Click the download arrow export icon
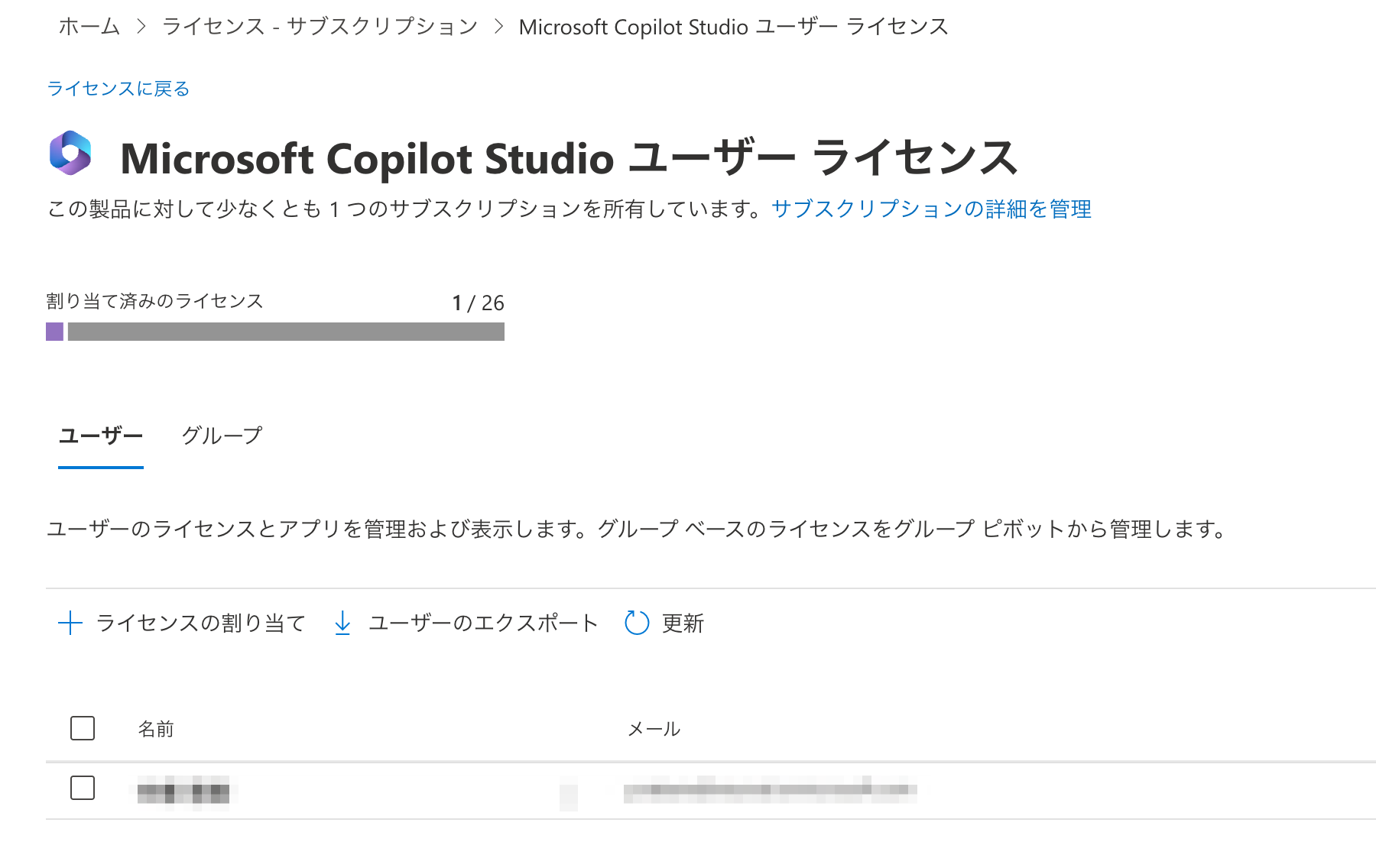 (x=342, y=623)
